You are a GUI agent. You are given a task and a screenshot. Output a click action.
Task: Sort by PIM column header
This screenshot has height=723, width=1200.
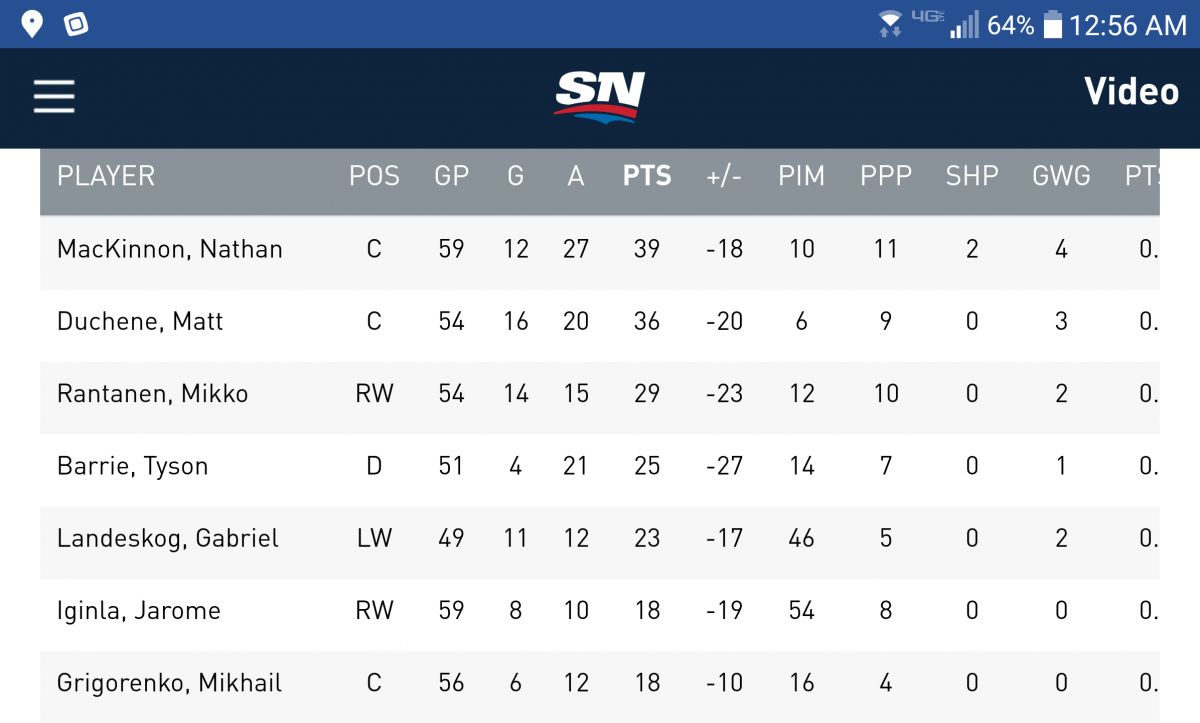802,176
